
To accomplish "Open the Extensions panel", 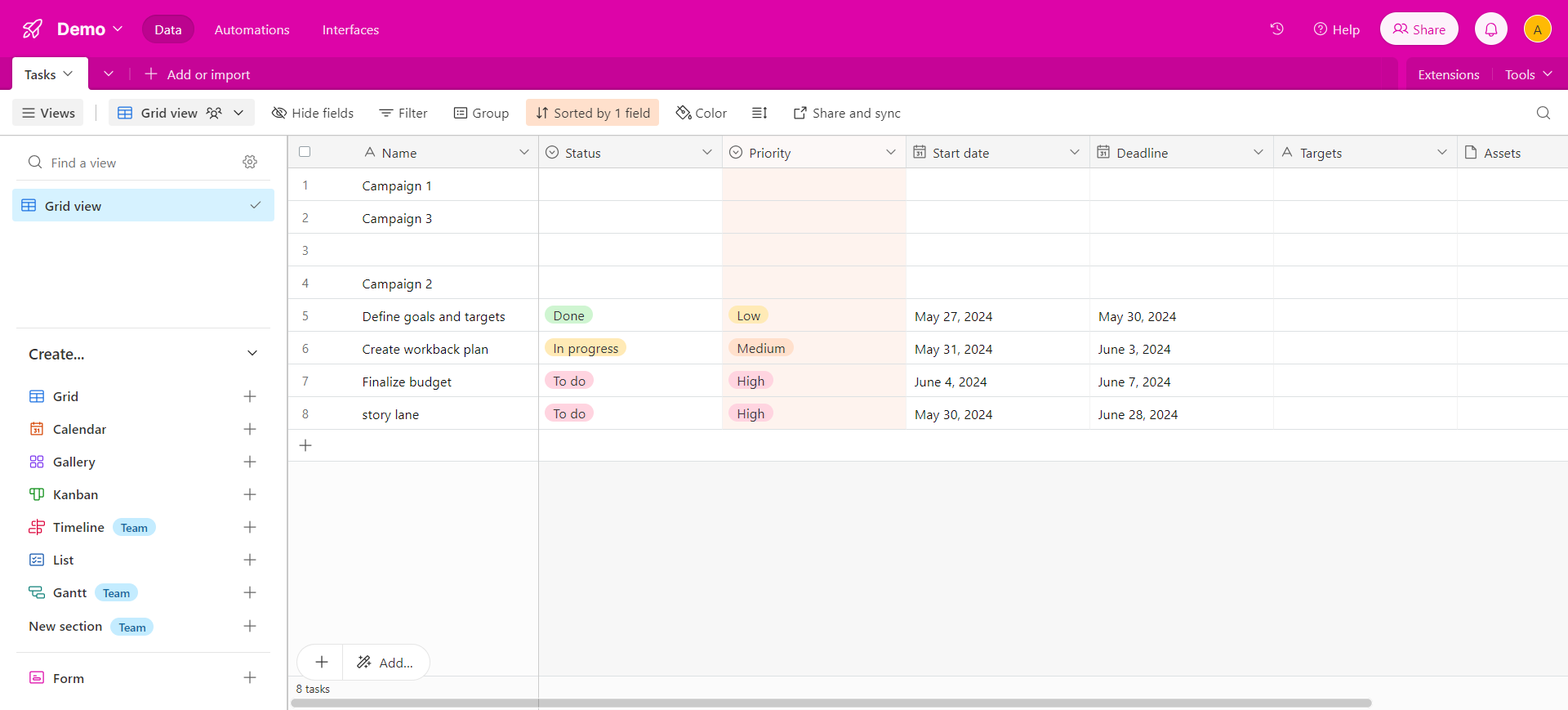I will pos(1449,74).
